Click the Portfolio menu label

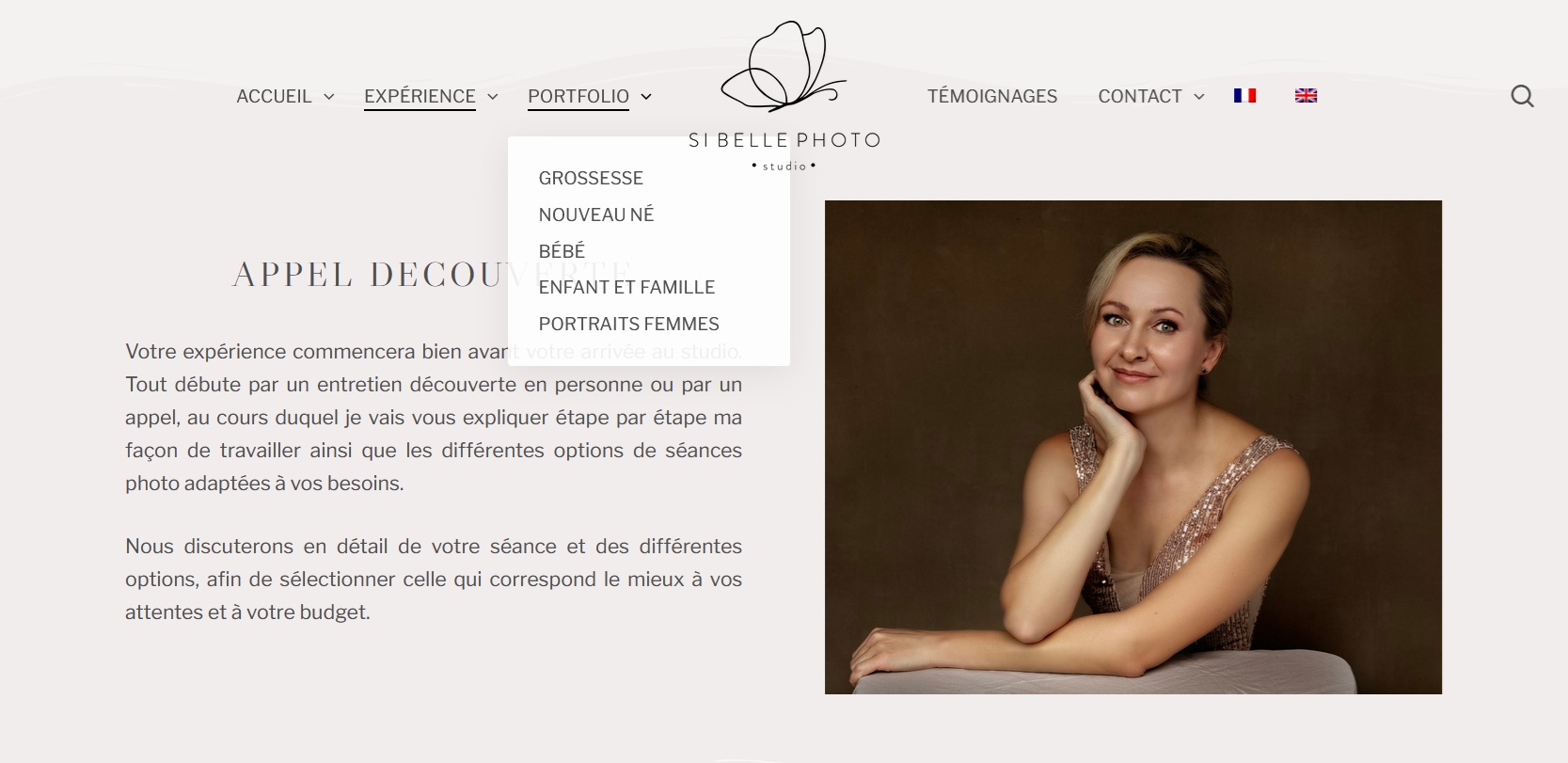(x=578, y=96)
